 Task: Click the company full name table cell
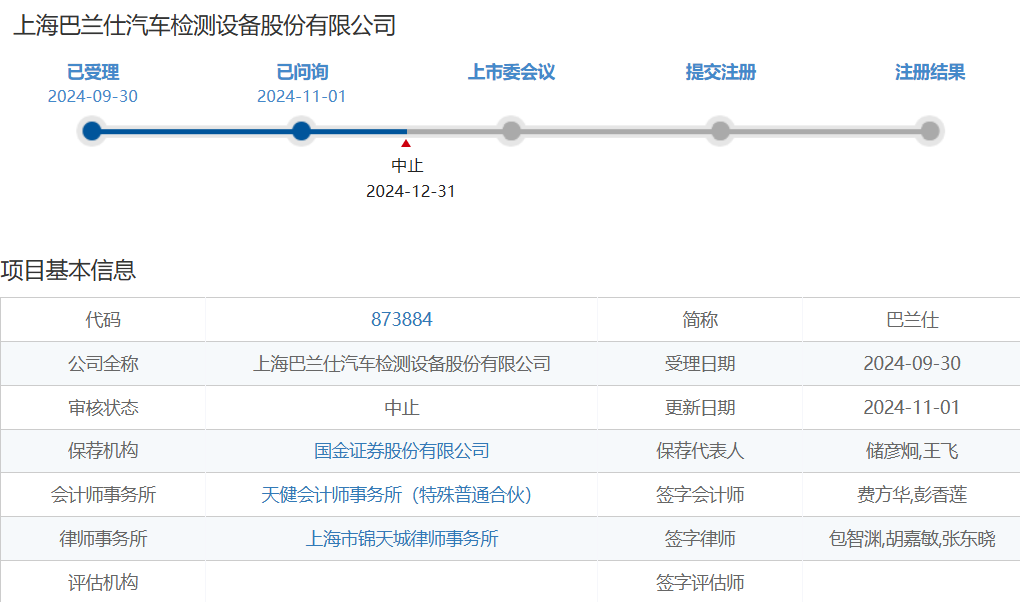pyautogui.click(x=401, y=364)
